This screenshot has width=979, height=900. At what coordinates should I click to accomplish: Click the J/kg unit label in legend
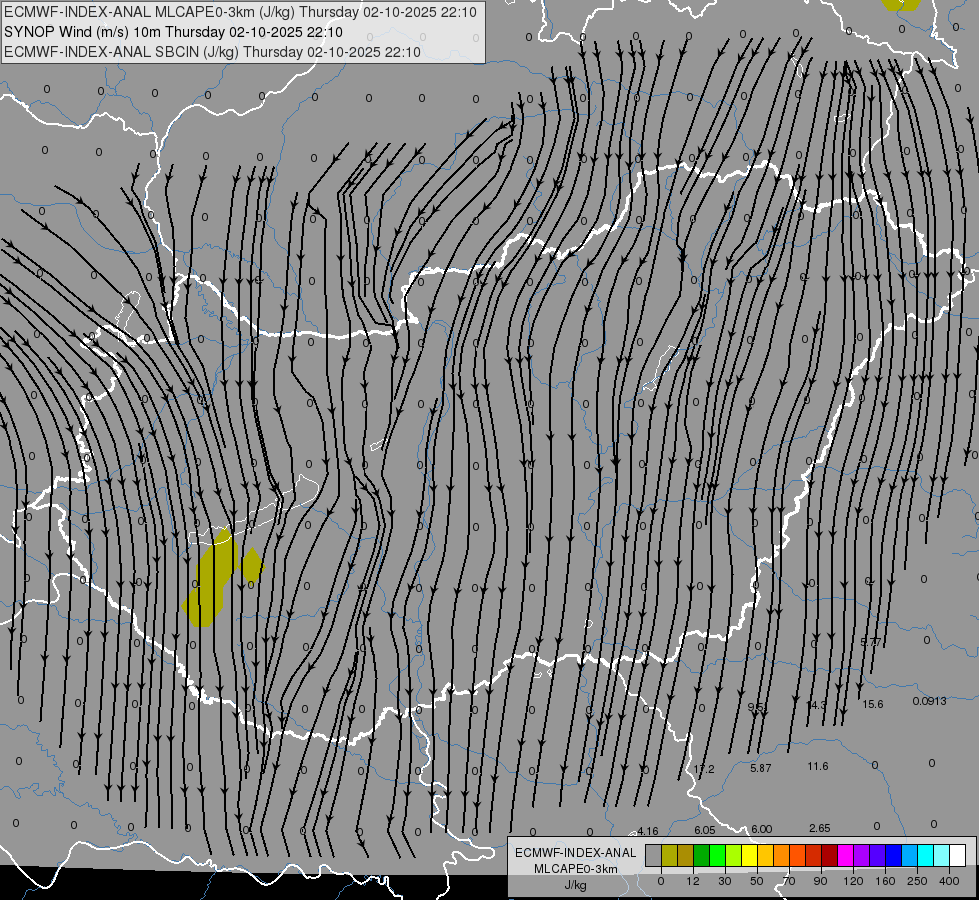[575, 885]
